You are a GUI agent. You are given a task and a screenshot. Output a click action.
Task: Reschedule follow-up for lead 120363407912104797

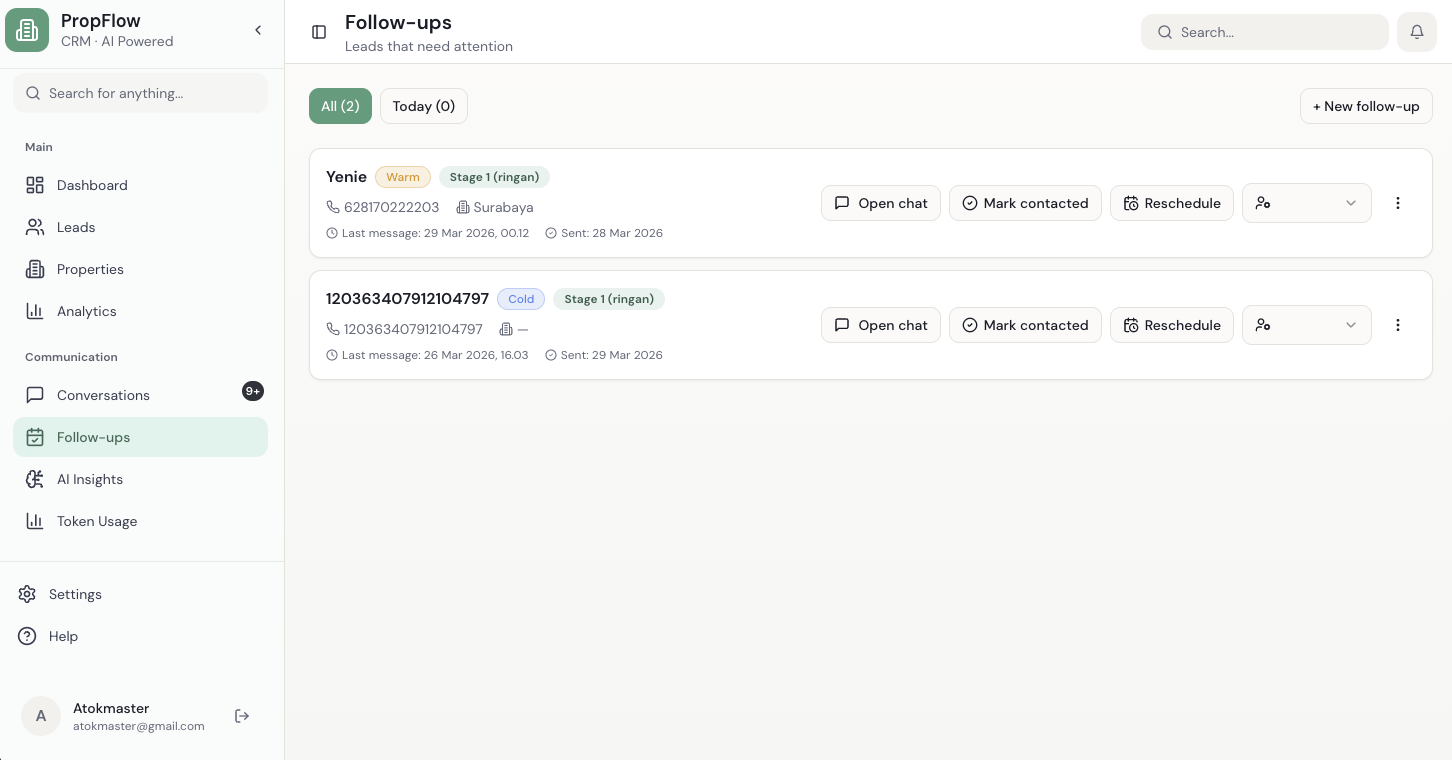[x=1172, y=325]
